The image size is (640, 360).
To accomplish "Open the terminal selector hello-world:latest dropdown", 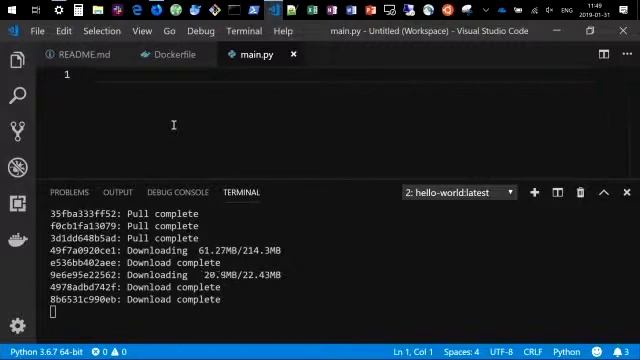I will click(460, 193).
